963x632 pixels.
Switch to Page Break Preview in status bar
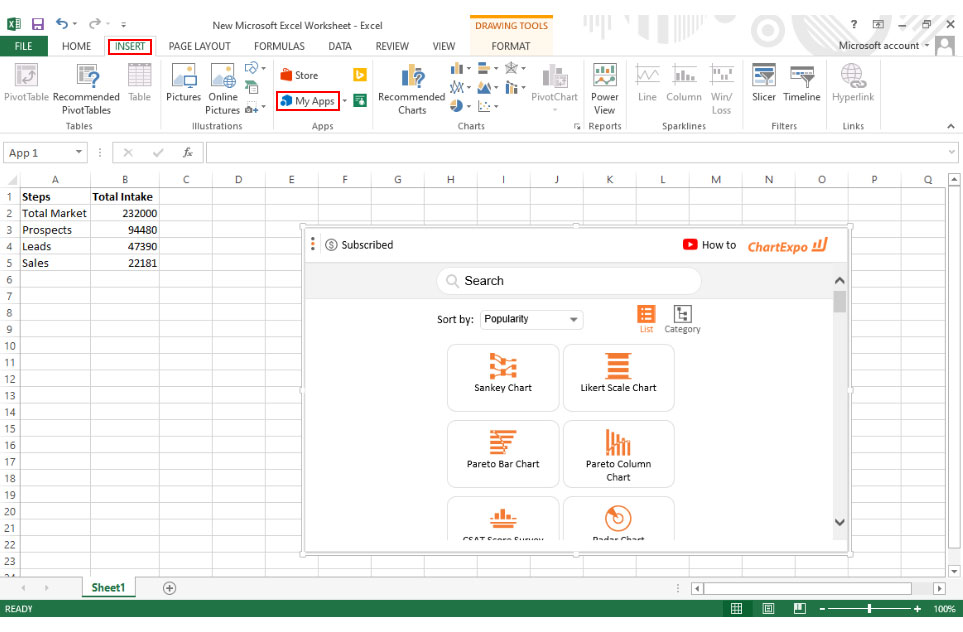[x=799, y=609]
